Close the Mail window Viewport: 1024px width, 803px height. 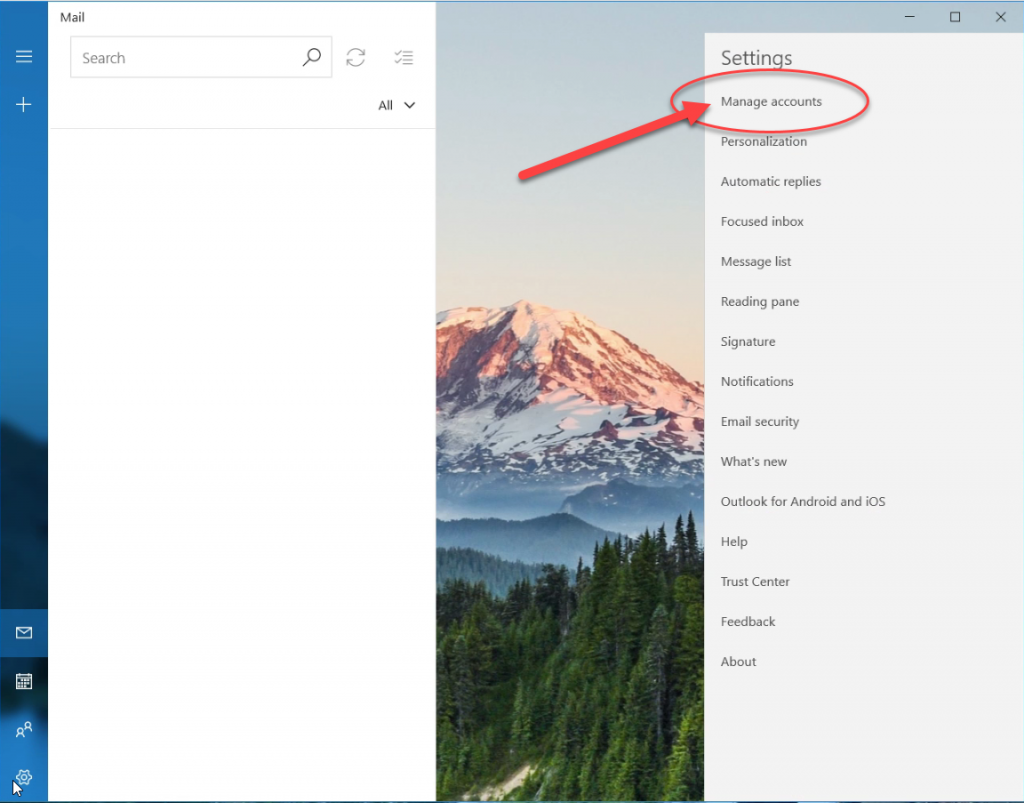tap(1000, 17)
